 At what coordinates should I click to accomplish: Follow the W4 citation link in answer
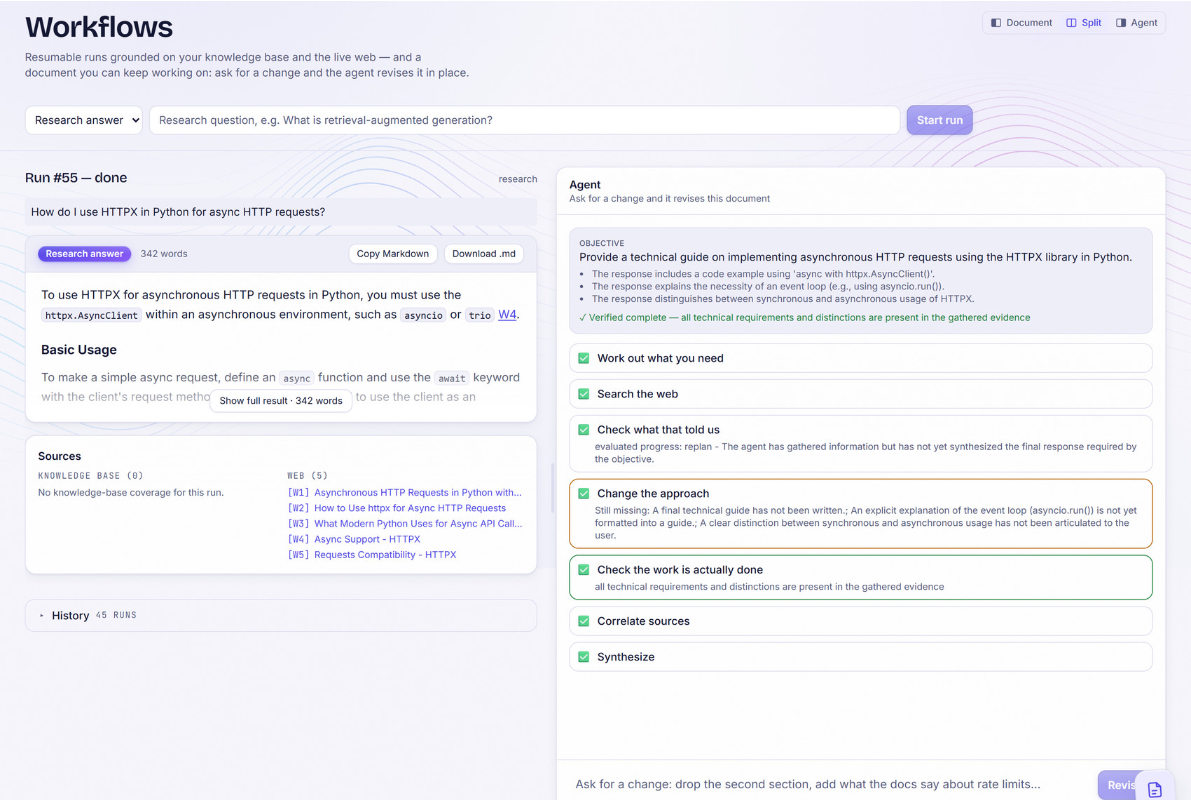point(507,315)
